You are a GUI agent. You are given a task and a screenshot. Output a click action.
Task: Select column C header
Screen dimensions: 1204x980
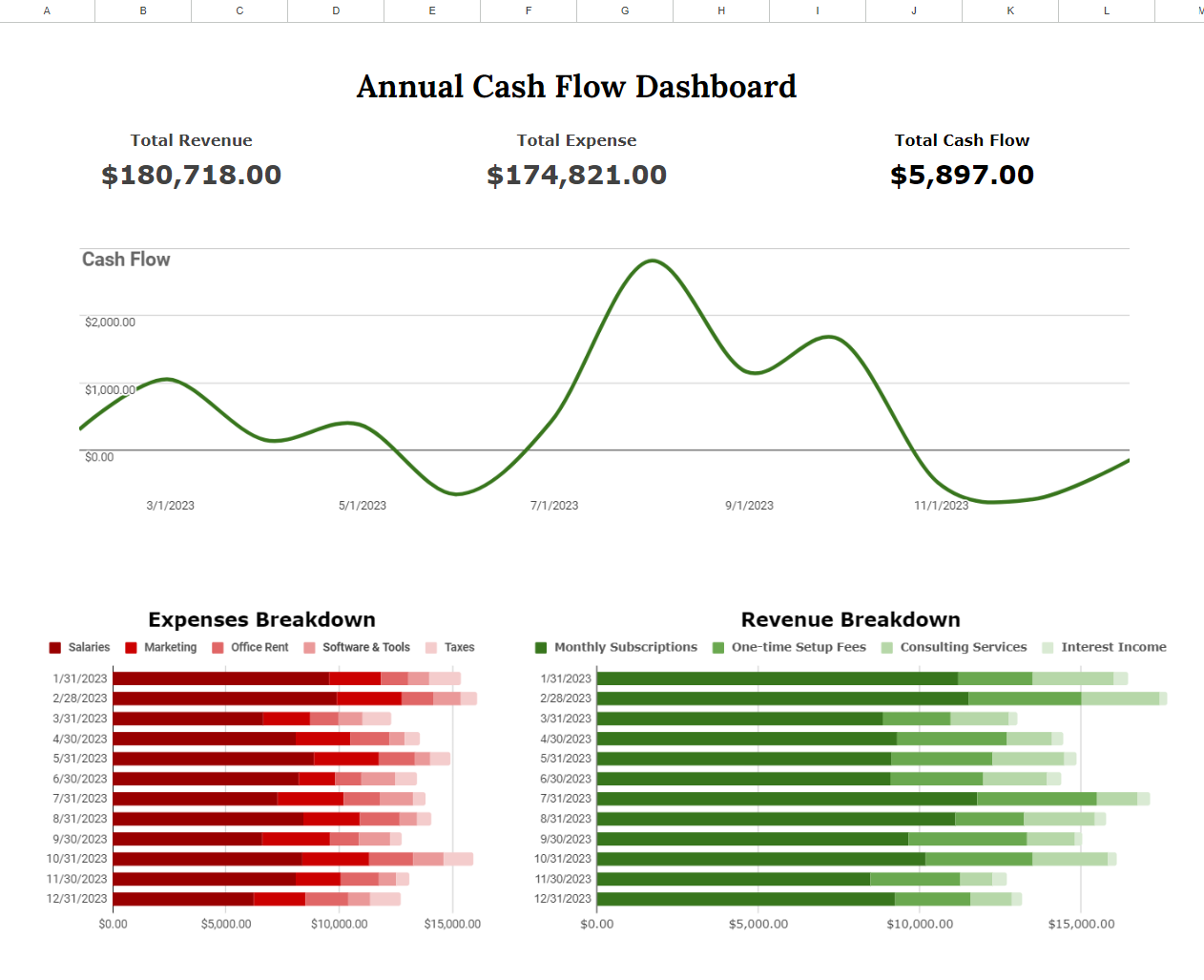point(239,10)
